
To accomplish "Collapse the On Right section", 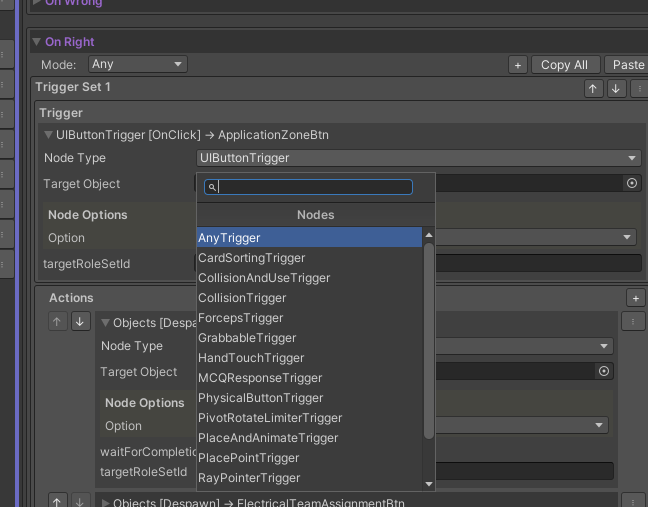I will 37,42.
